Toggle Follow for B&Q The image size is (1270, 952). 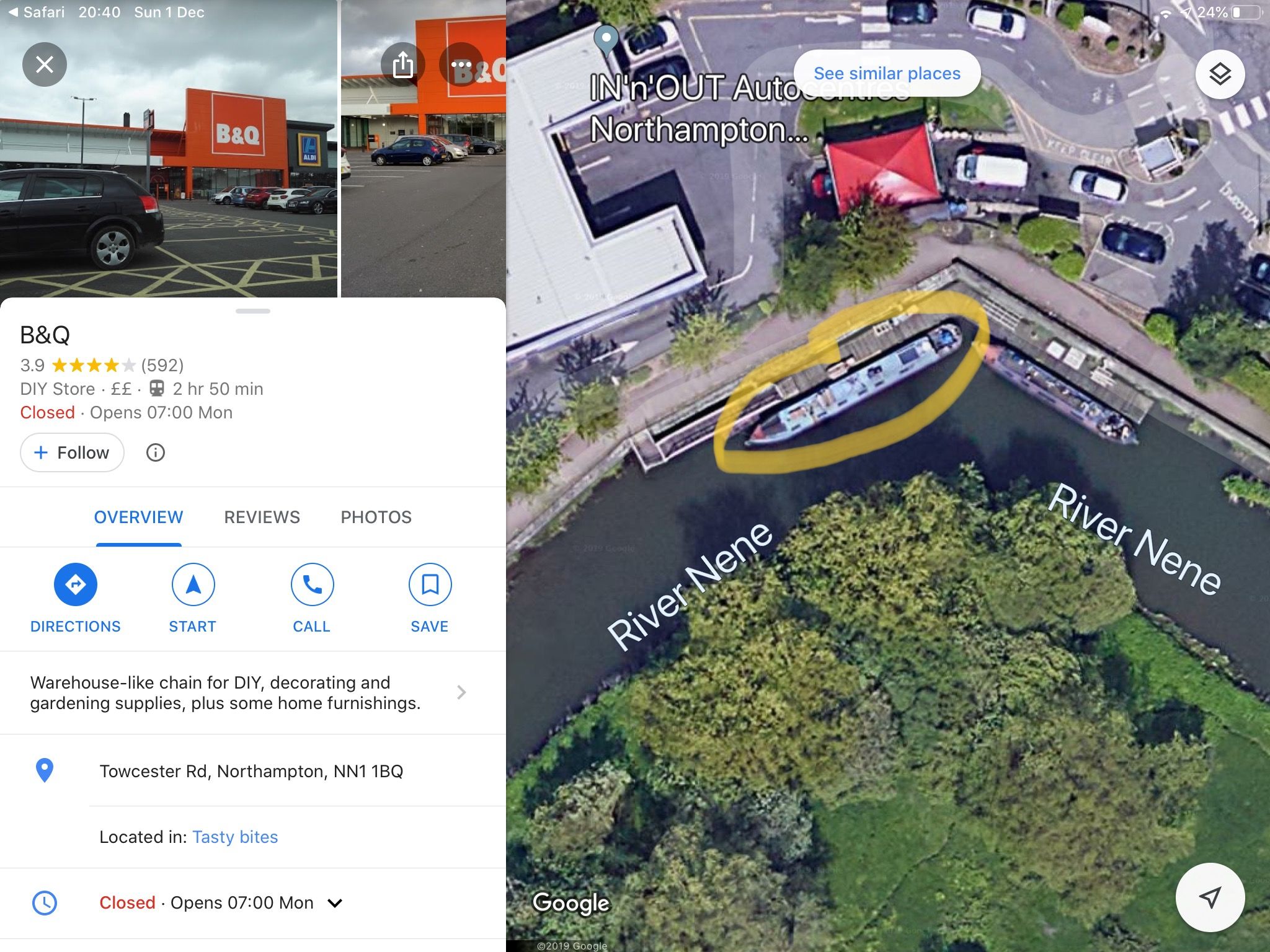point(73,452)
